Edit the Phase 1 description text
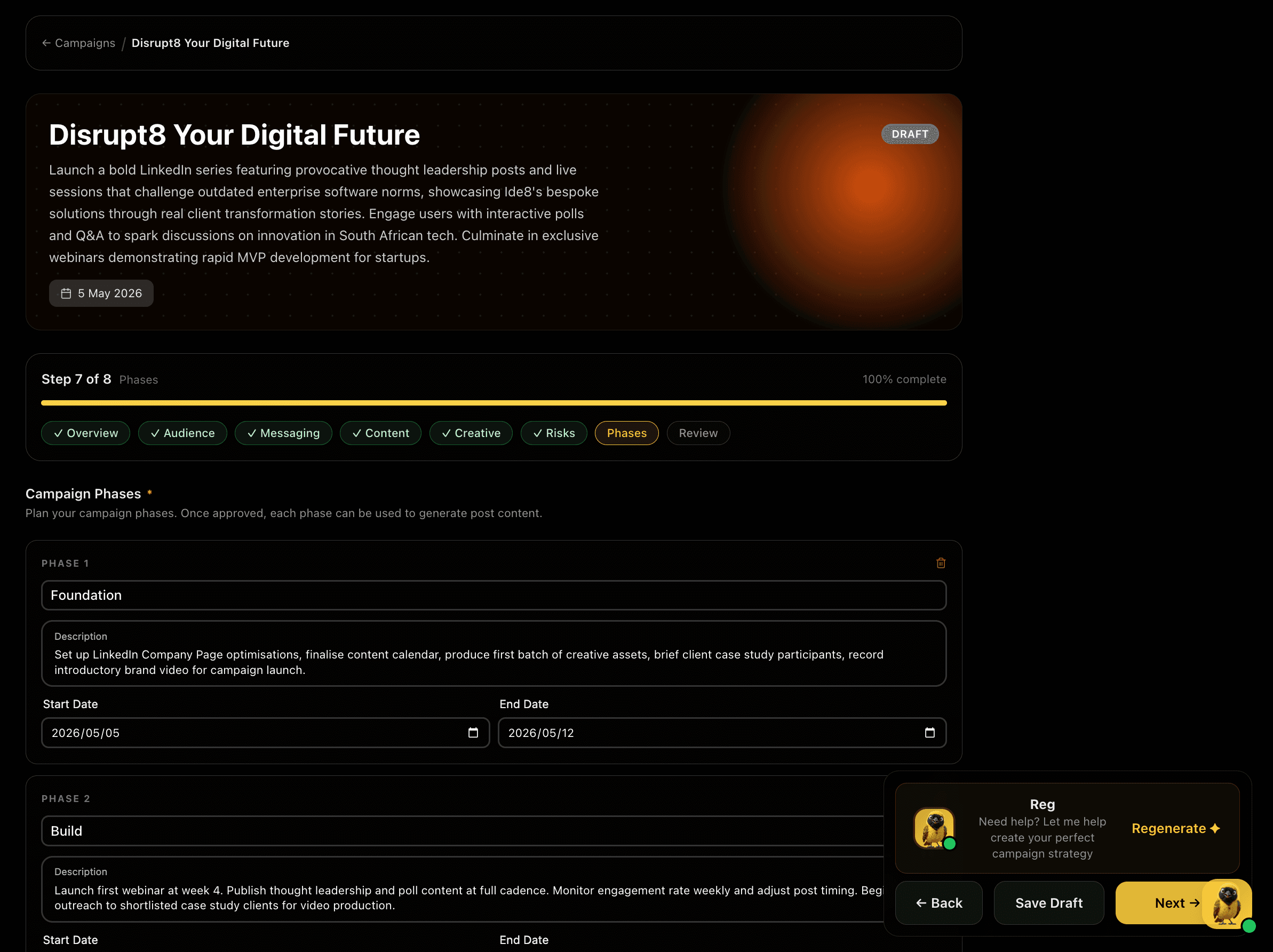Screen dimensions: 1273x952 (x=494, y=653)
